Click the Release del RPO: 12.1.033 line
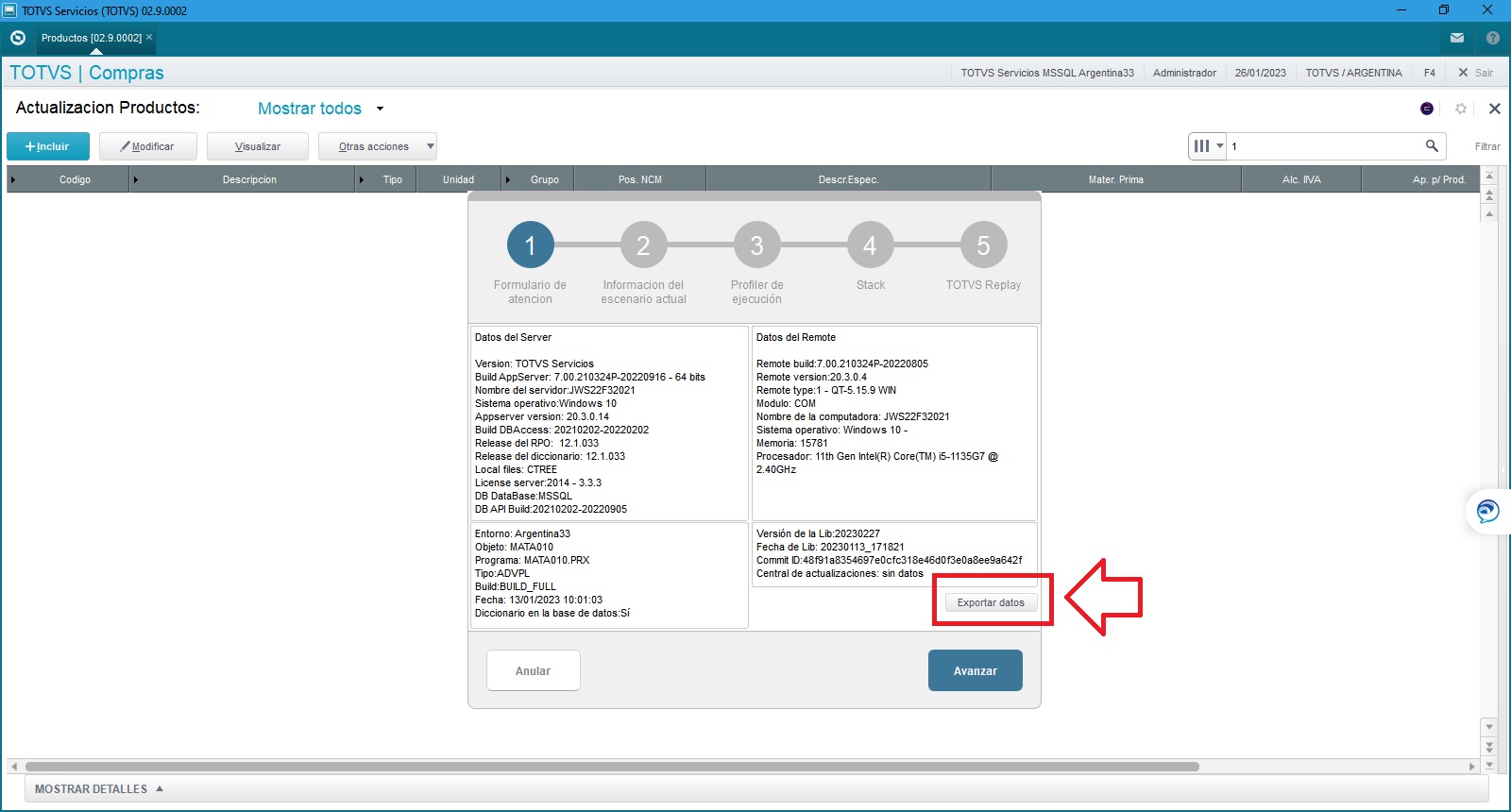Screen dimensions: 1511x812 click(536, 443)
